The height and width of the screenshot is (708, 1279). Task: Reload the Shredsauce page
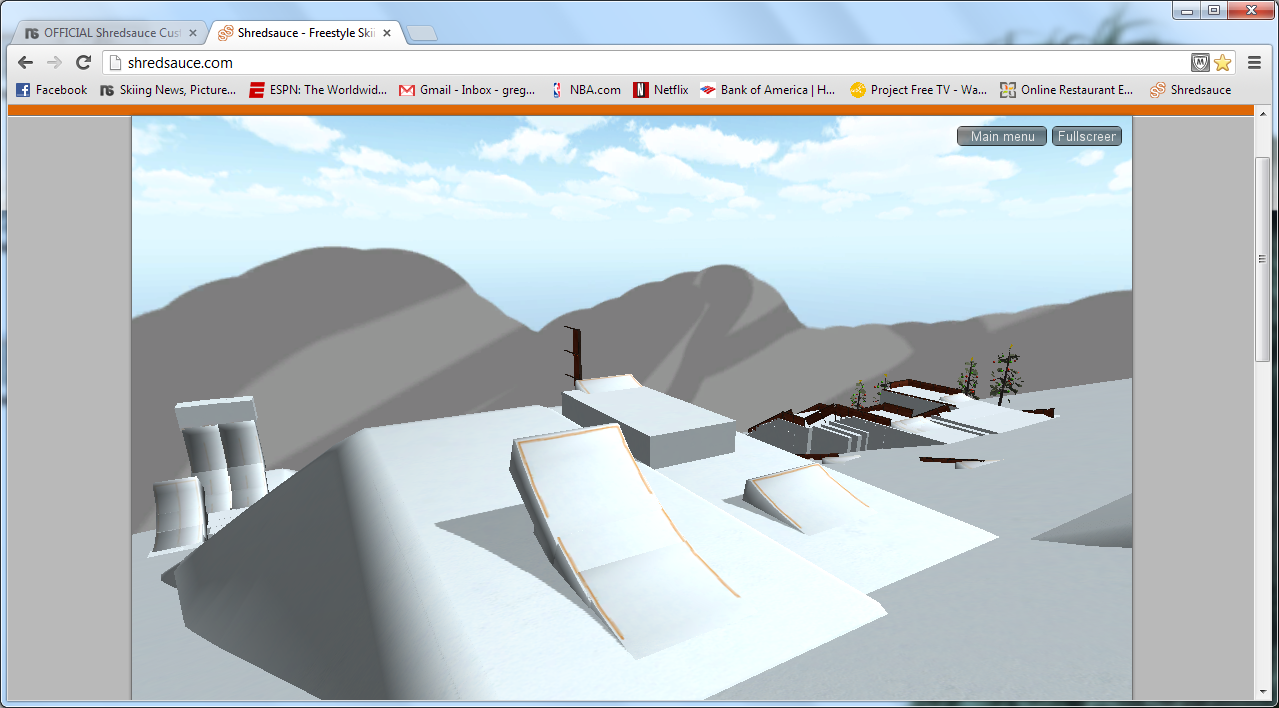(x=84, y=63)
